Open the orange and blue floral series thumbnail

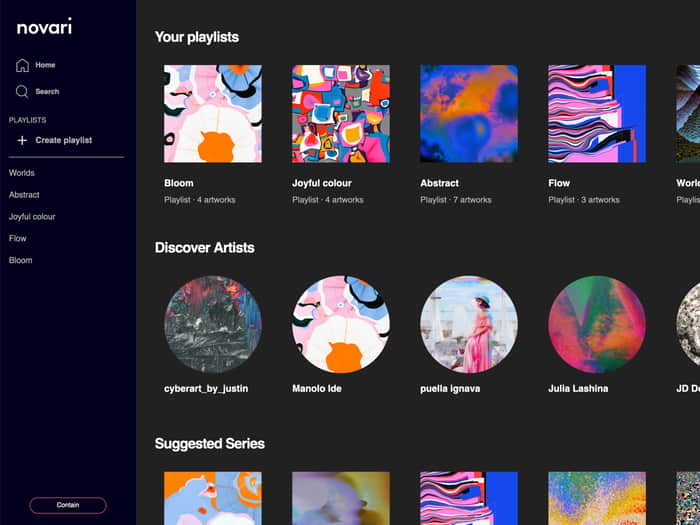coord(213,498)
